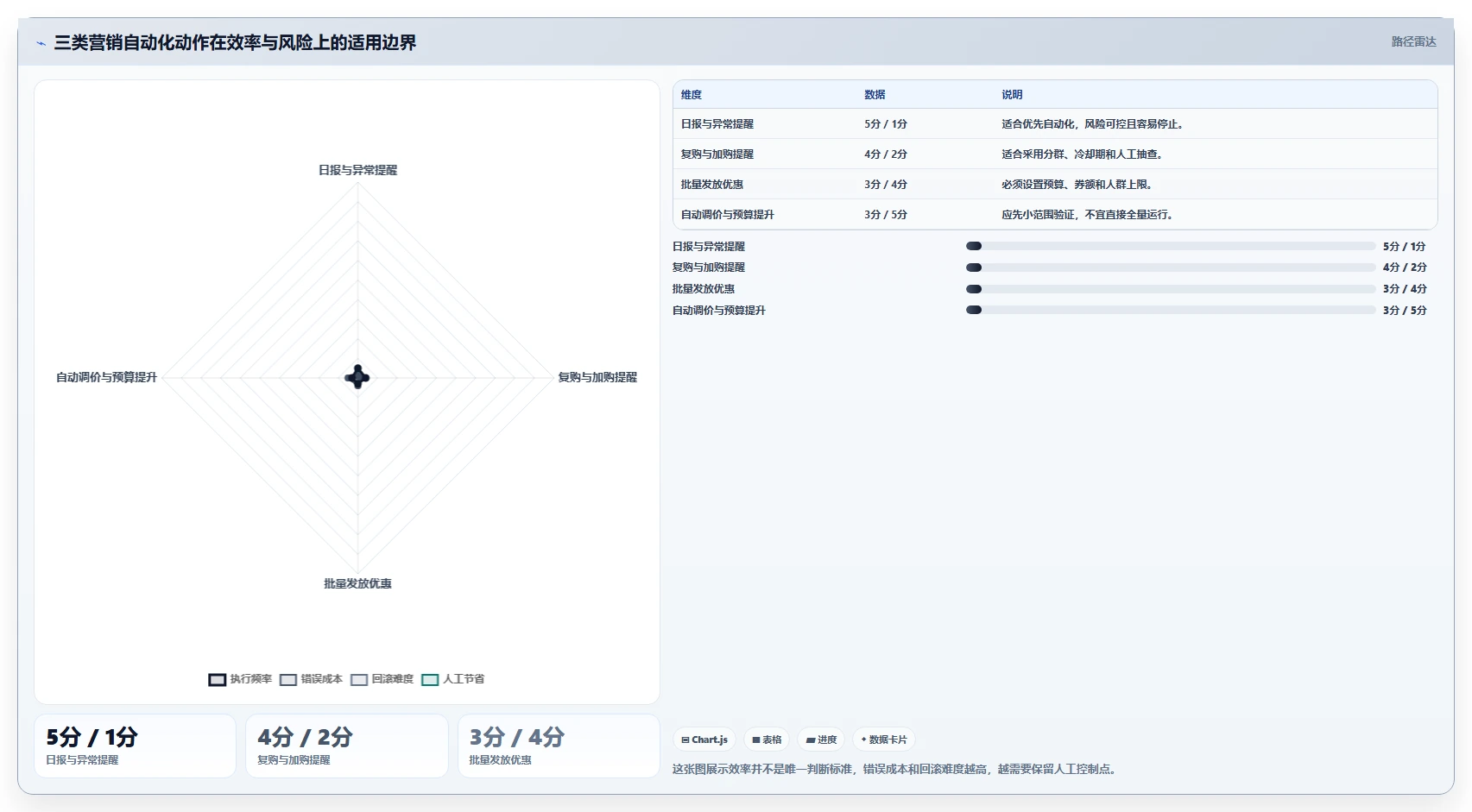Click the 日报与异常提醒 radar axis label
Image resolution: width=1472 pixels, height=812 pixels.
(x=358, y=170)
